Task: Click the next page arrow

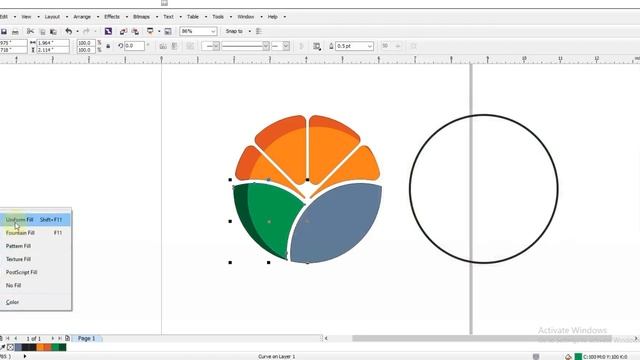Action: click(x=53, y=338)
